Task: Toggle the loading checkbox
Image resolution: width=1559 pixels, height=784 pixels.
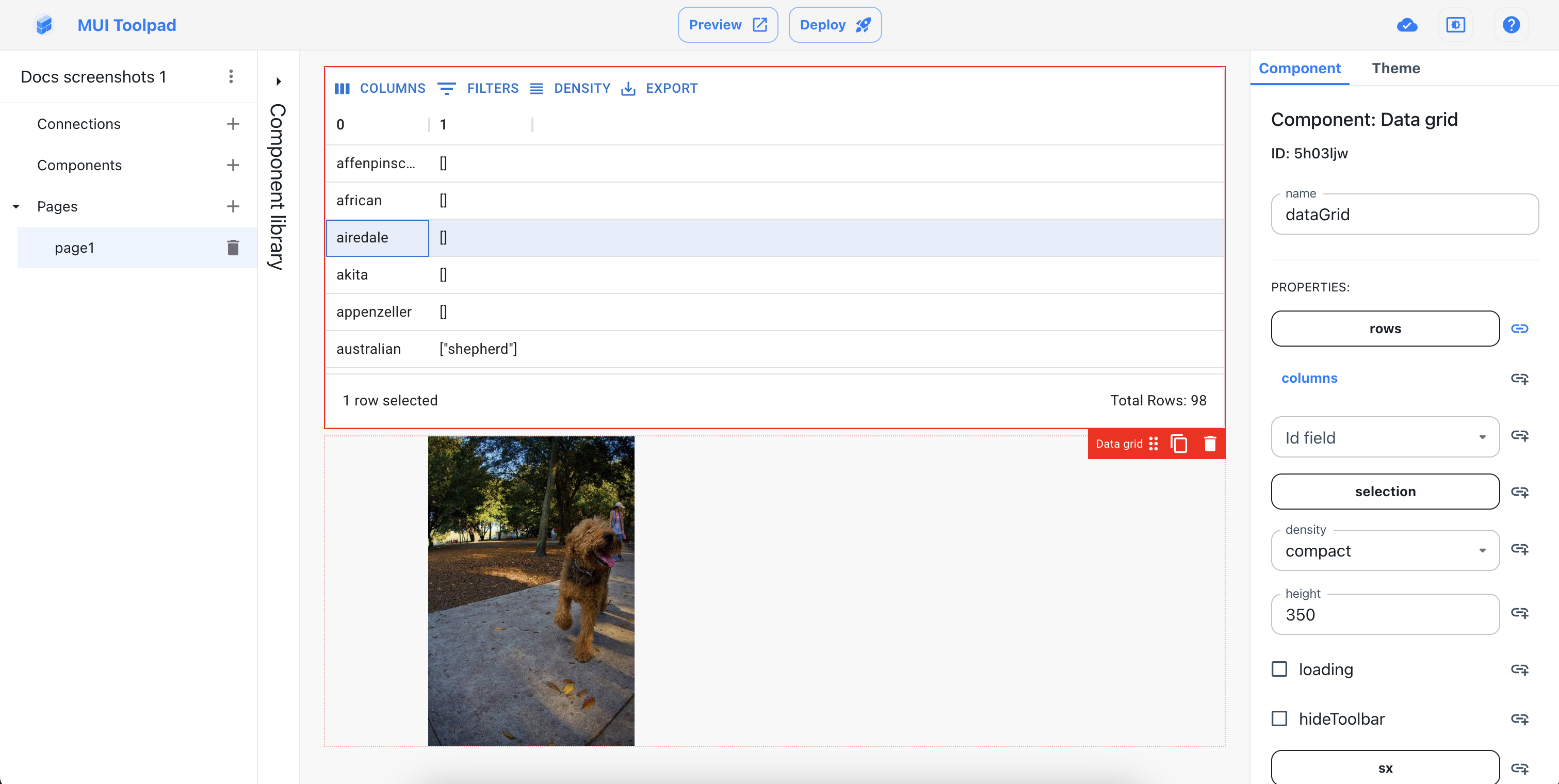Action: coord(1280,668)
